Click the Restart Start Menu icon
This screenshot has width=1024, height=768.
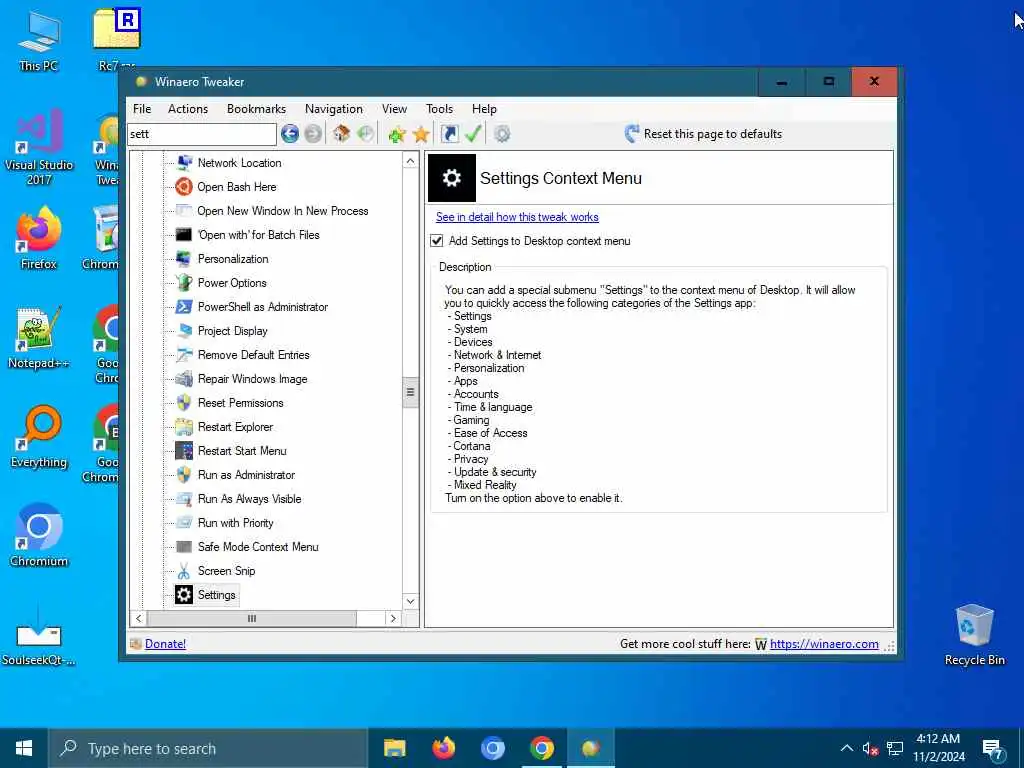pyautogui.click(x=184, y=451)
